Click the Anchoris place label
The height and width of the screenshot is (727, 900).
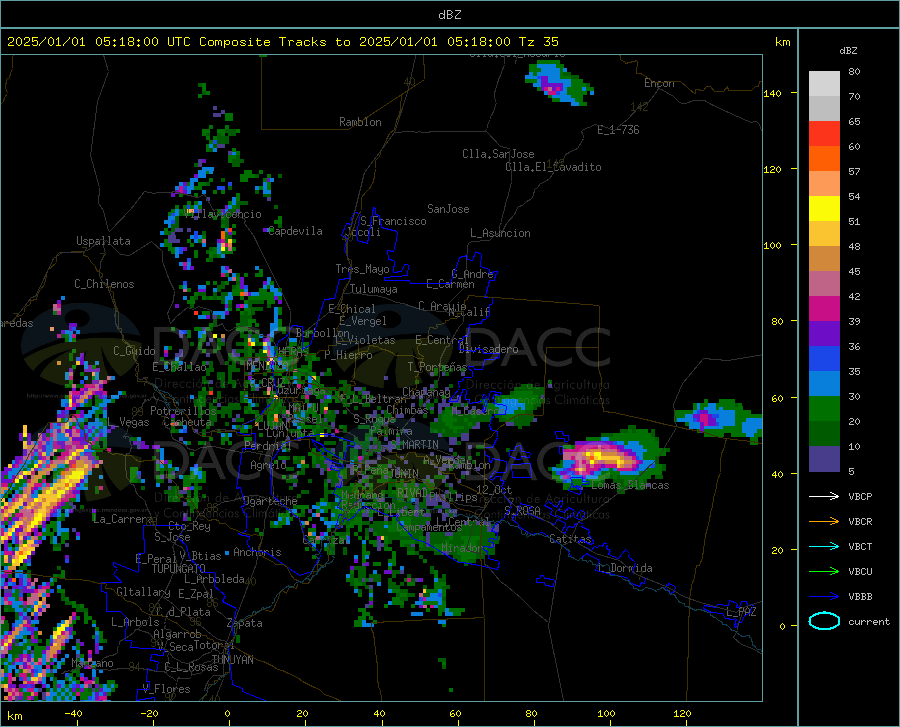pos(257,552)
